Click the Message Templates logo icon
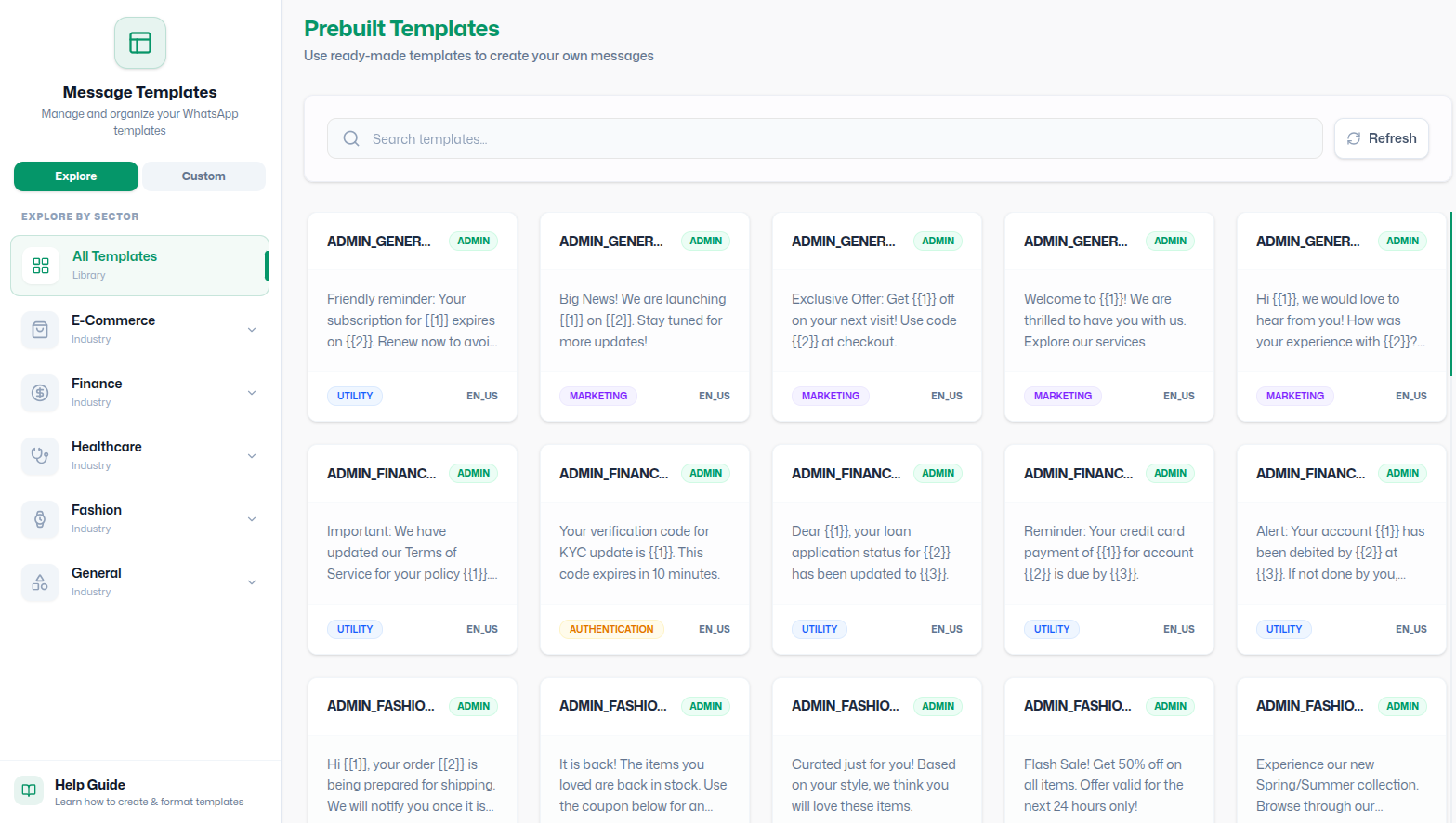The height and width of the screenshot is (823, 1456). (x=140, y=43)
